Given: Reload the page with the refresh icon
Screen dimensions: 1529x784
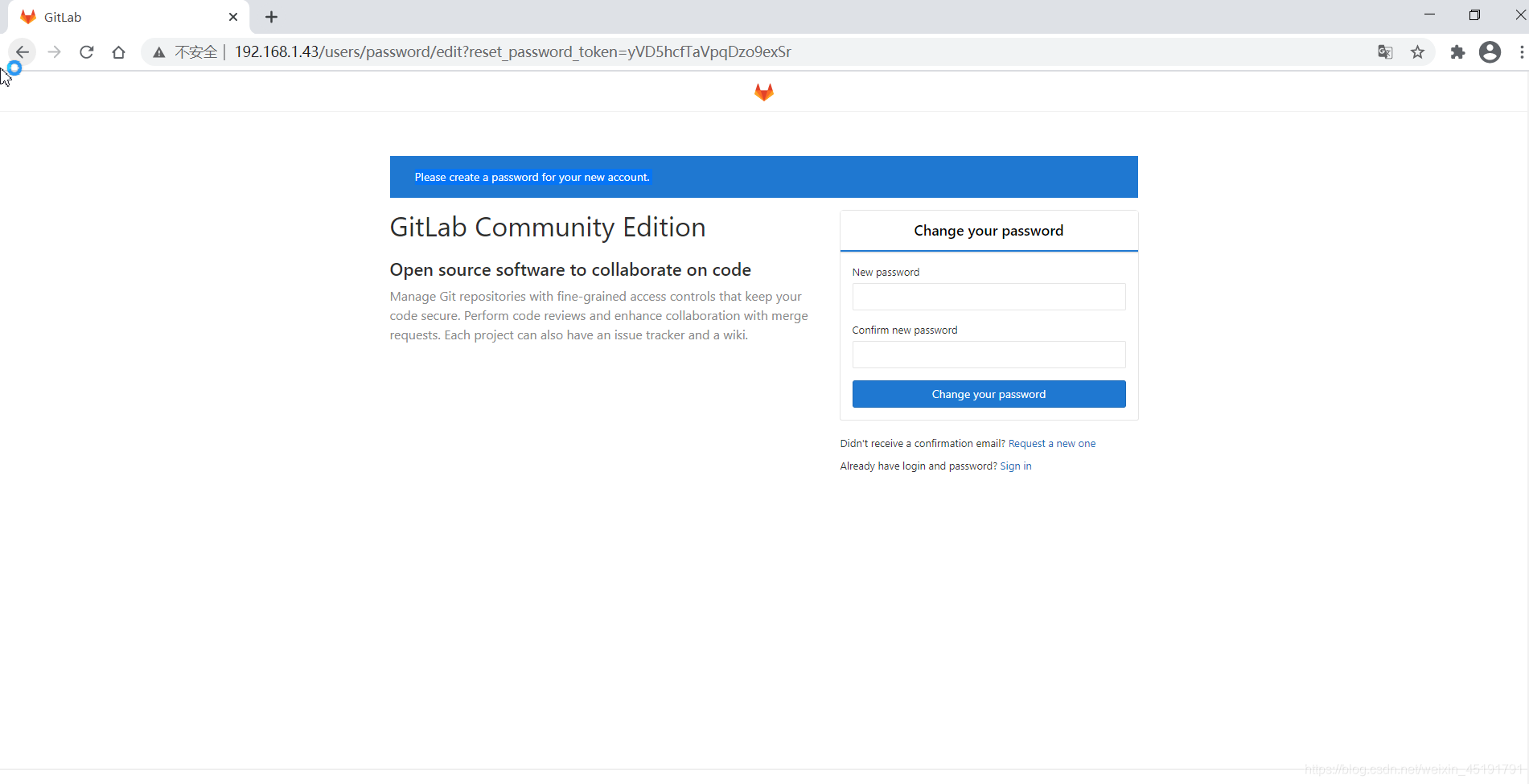Looking at the screenshot, I should (87, 52).
